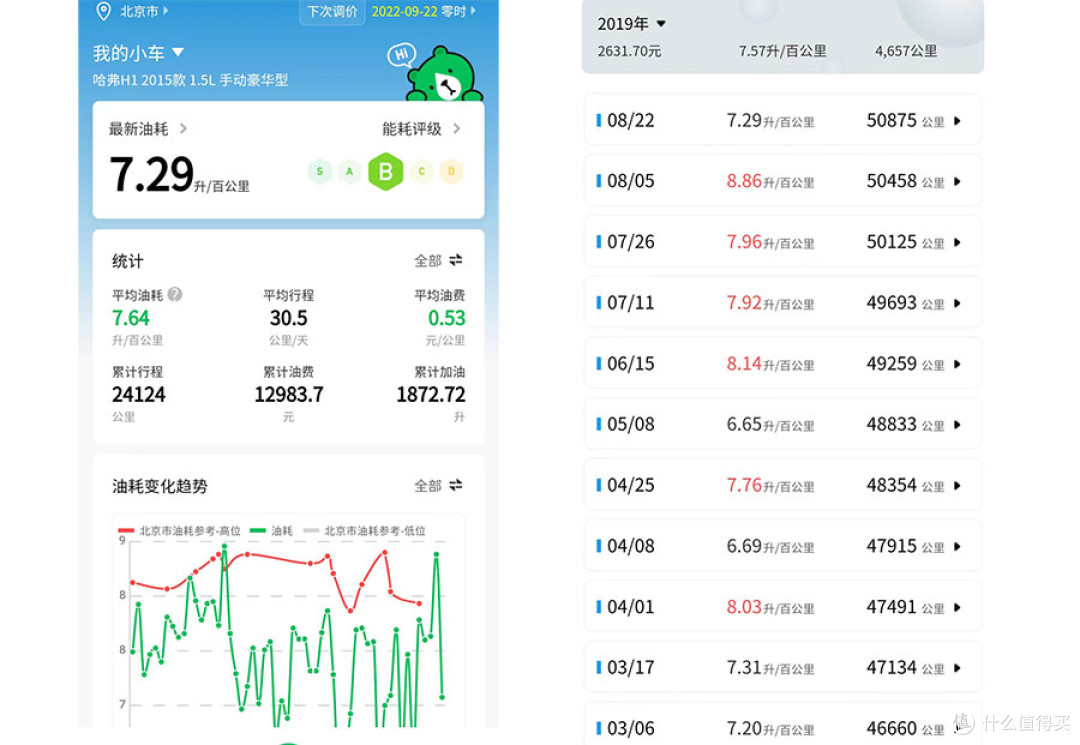Screen dimensions: 1080x745
Task: Select the 4,657公里 yearly distance
Action: pyautogui.click(x=906, y=51)
